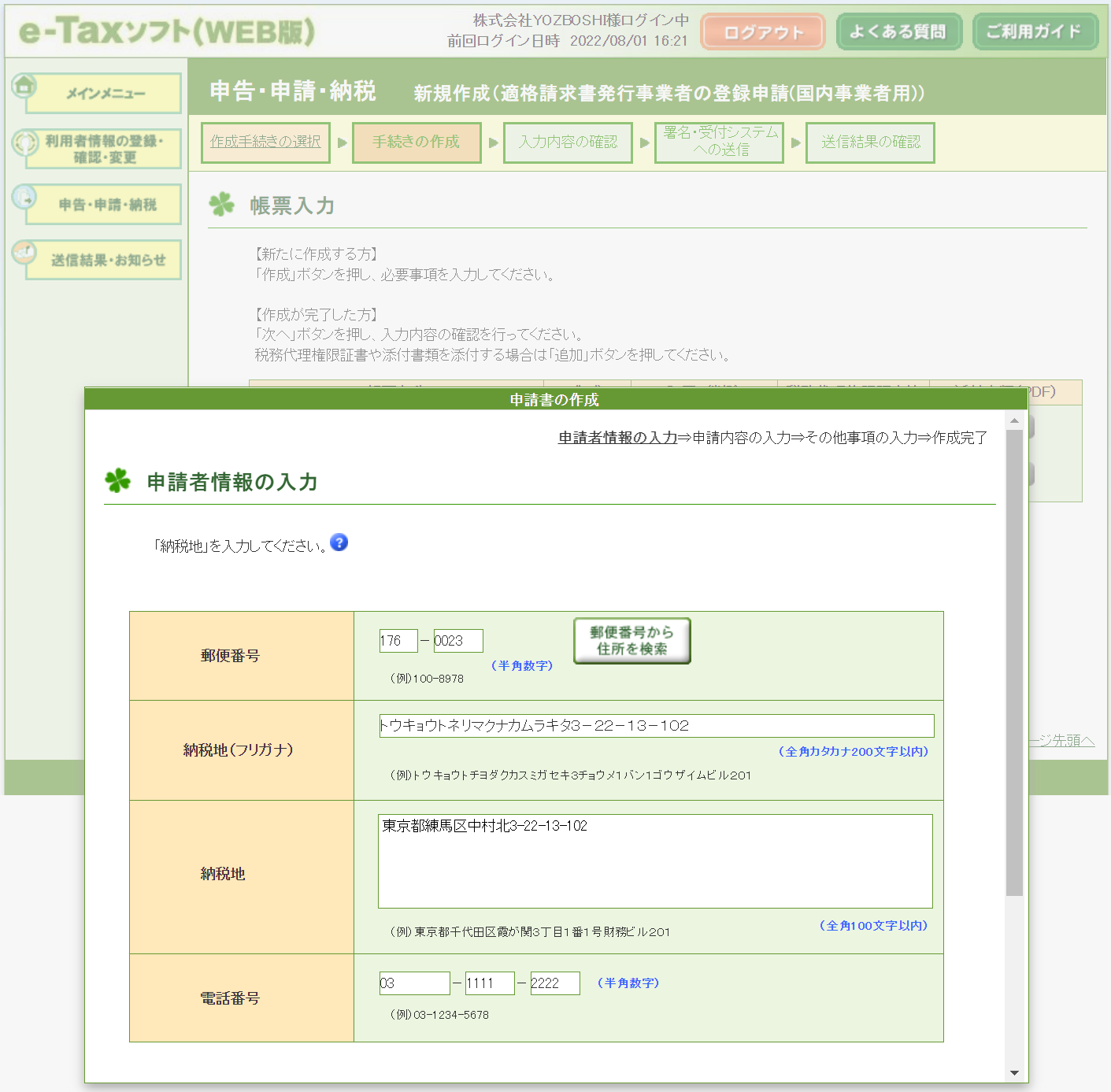This screenshot has width=1111, height=1092.
Task: Click the (例)03-1234-5678 example text
Action: (x=439, y=1015)
